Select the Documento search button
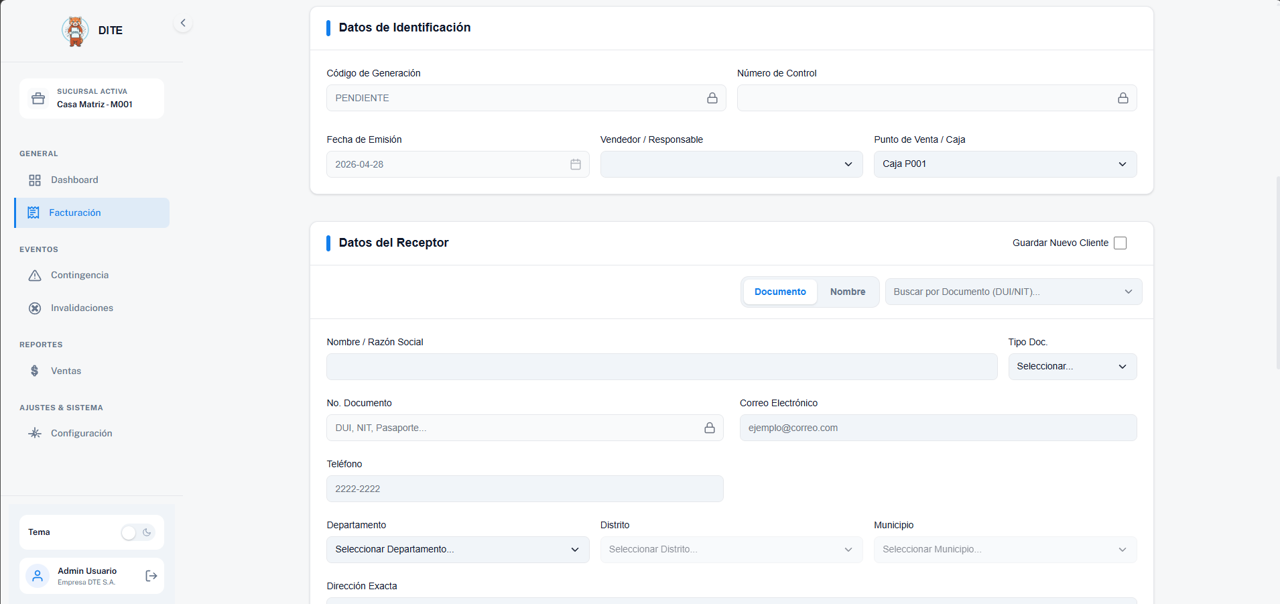This screenshot has height=604, width=1280. click(780, 292)
